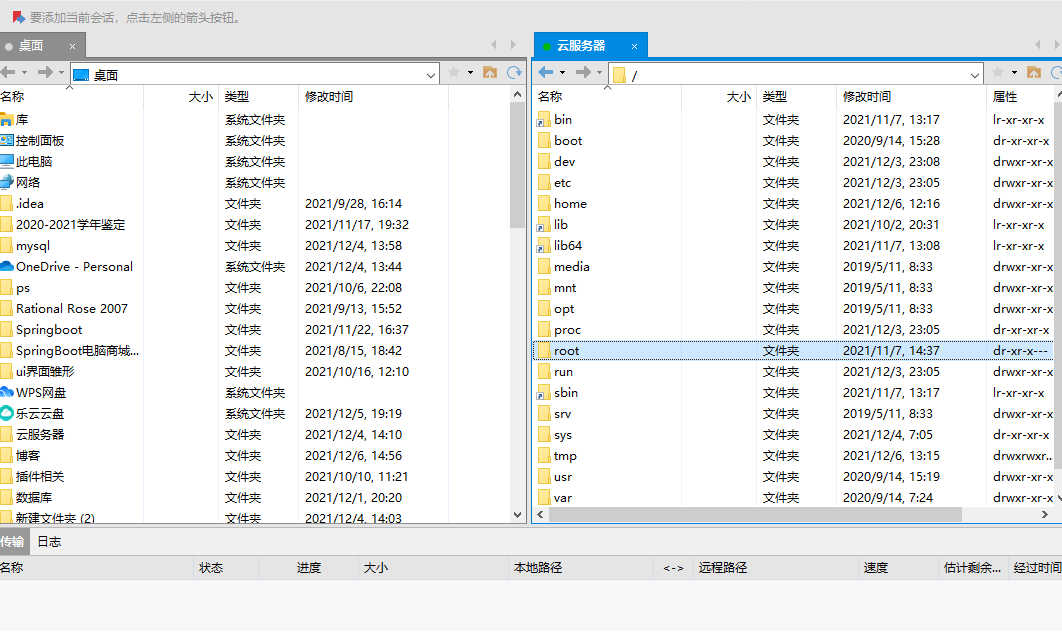Open forward history dropdown in the remote pane
This screenshot has height=632, width=1062.
point(599,72)
